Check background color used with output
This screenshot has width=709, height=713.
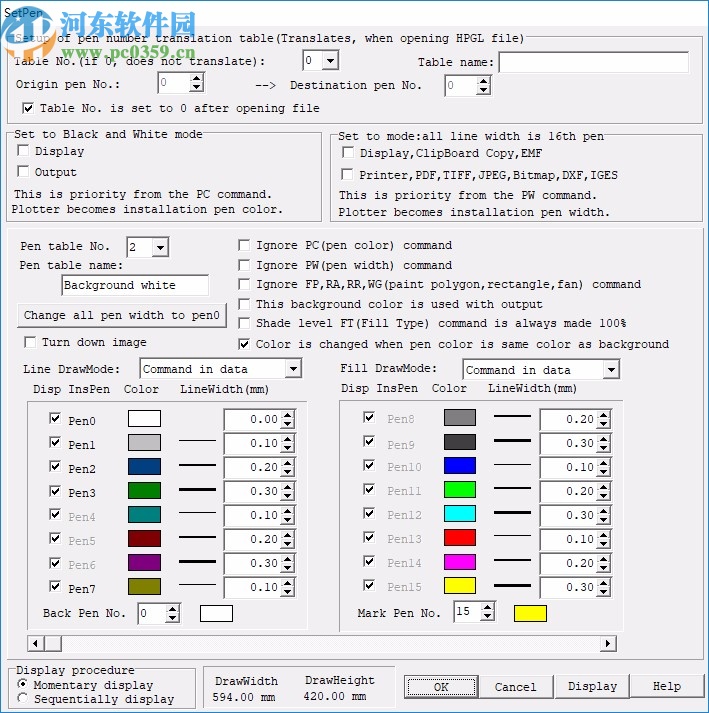click(244, 304)
